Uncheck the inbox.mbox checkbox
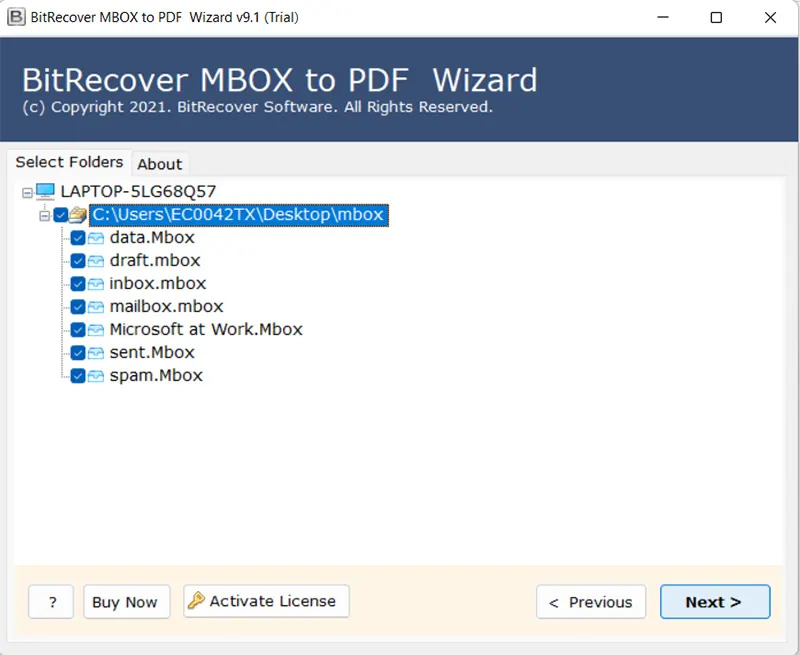The height and width of the screenshot is (655, 800). point(78,283)
